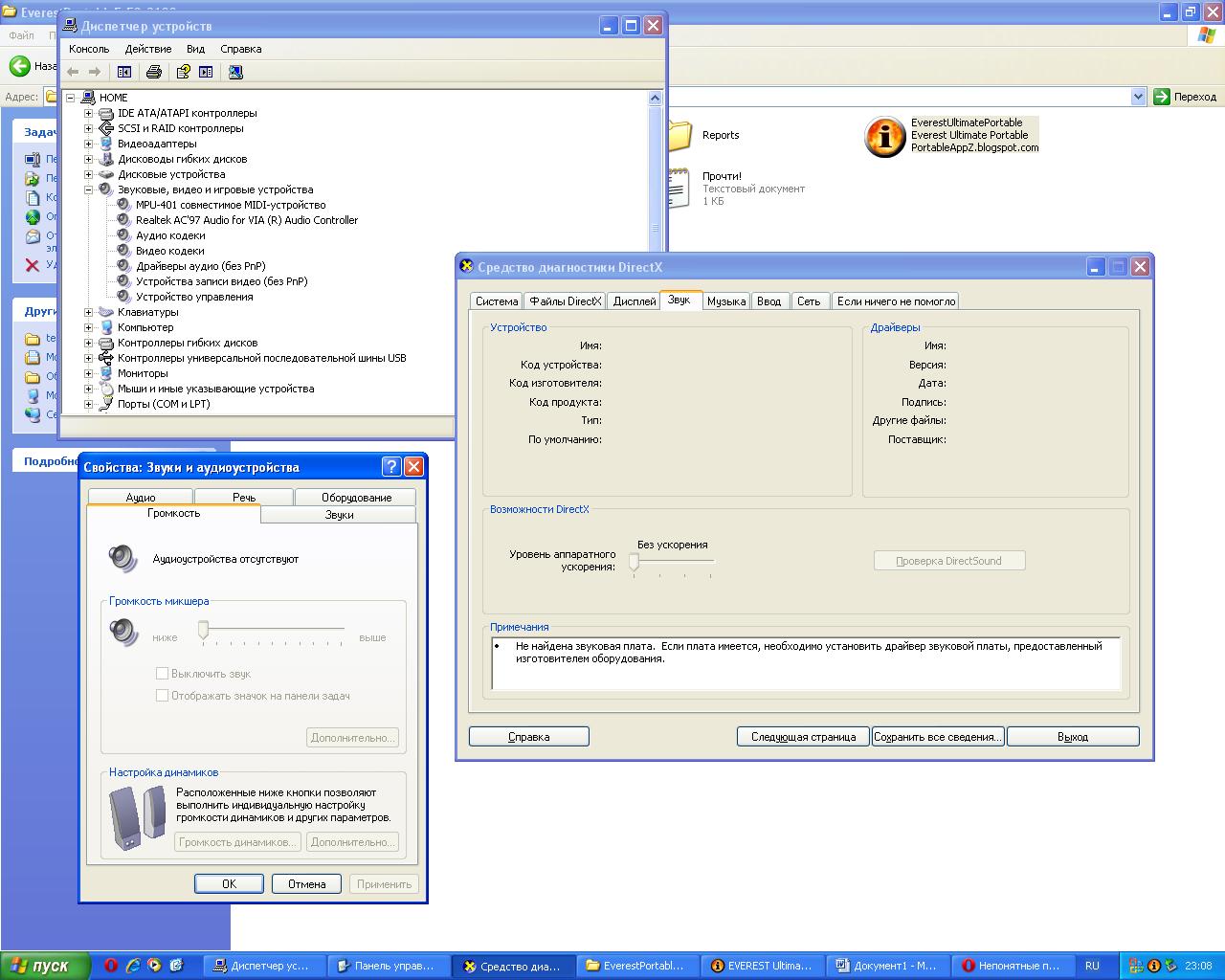Open the EverestUltimatePortable application icon
The image size is (1225, 980).
[x=884, y=137]
